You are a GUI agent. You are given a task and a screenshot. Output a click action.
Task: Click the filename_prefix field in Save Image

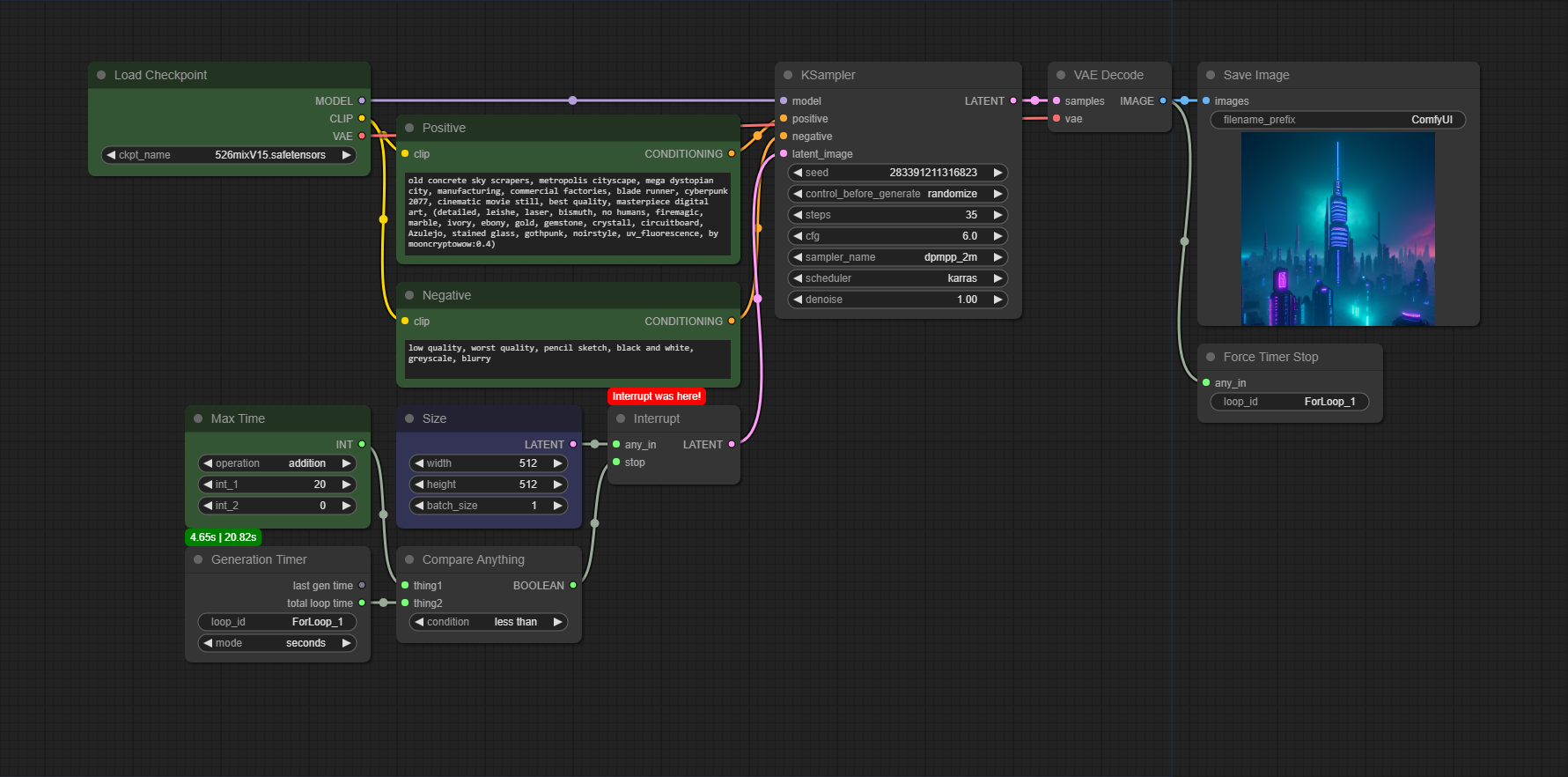(x=1337, y=120)
